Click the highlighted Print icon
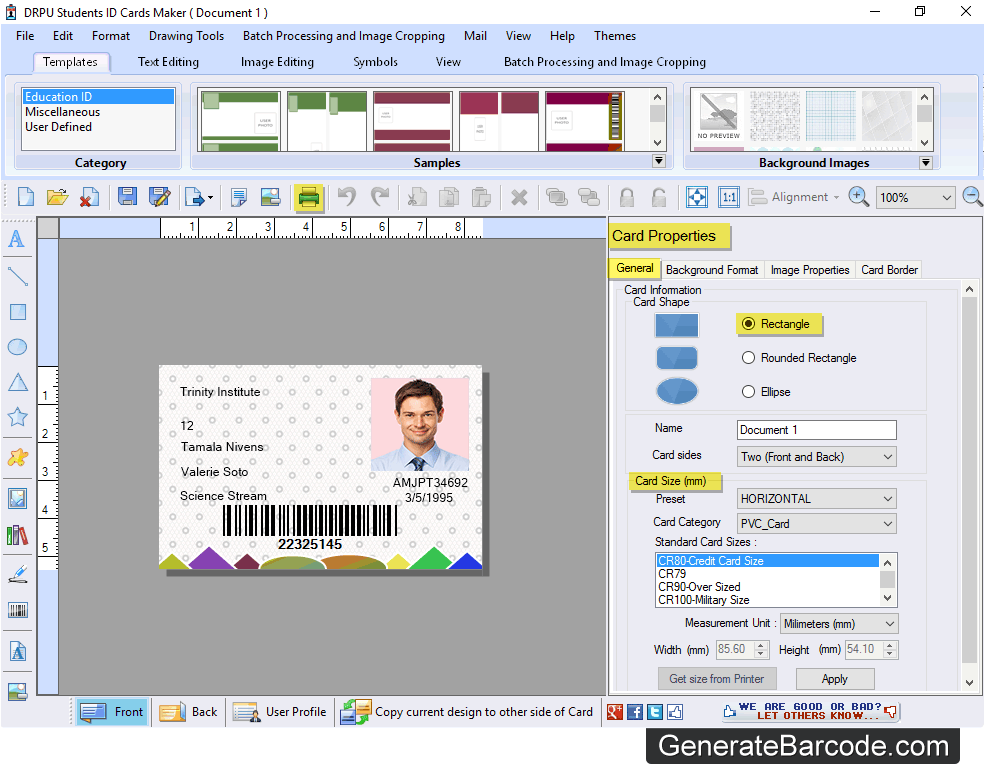This screenshot has height=764, width=984. coord(308,198)
